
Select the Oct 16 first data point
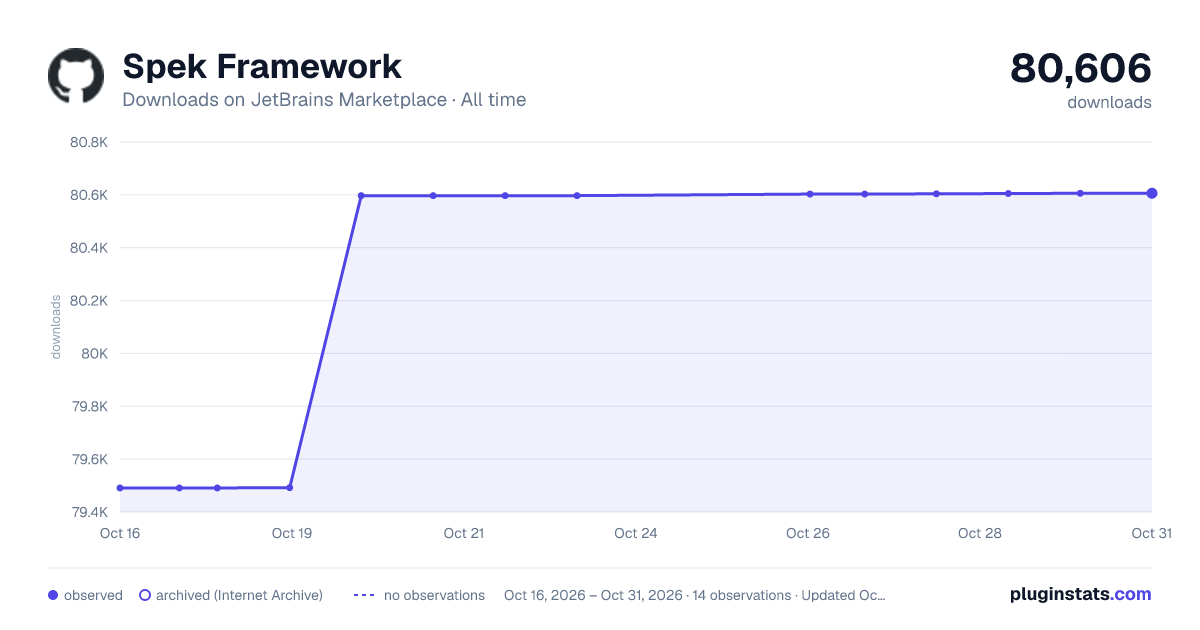(x=120, y=488)
